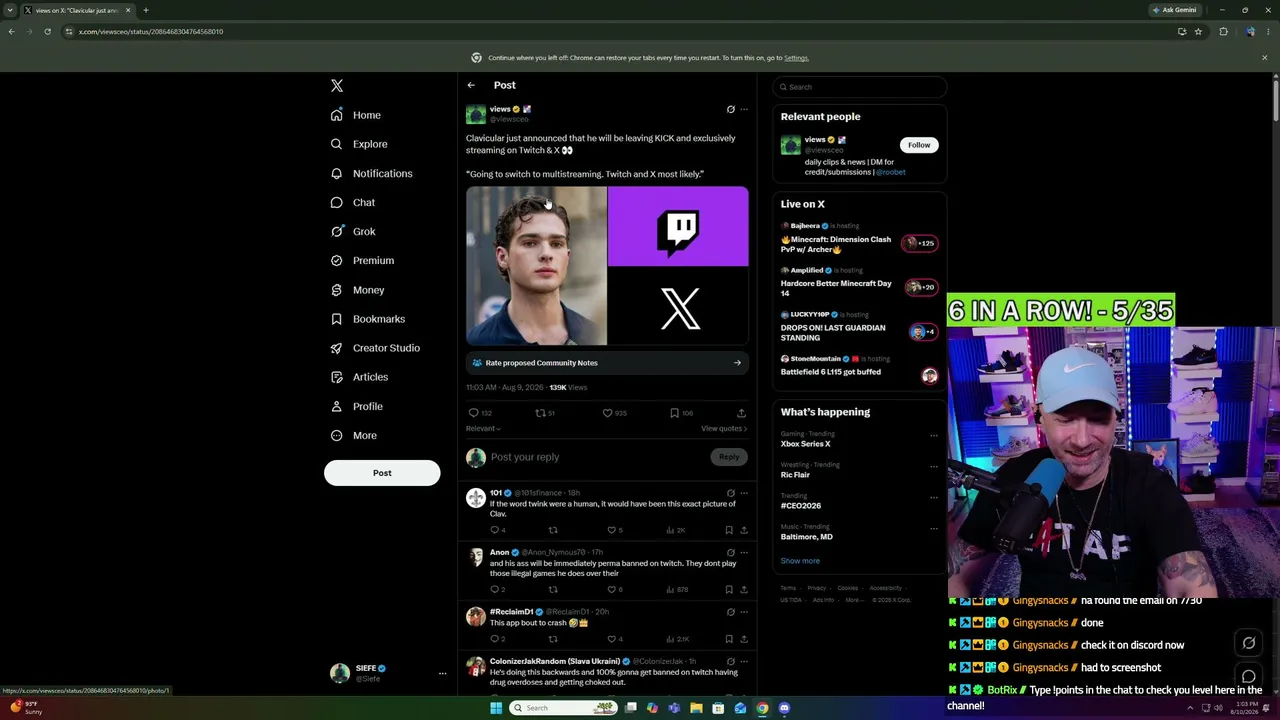Like the #ReclaimD1 reply
This screenshot has height=720, width=1280.
(611, 639)
